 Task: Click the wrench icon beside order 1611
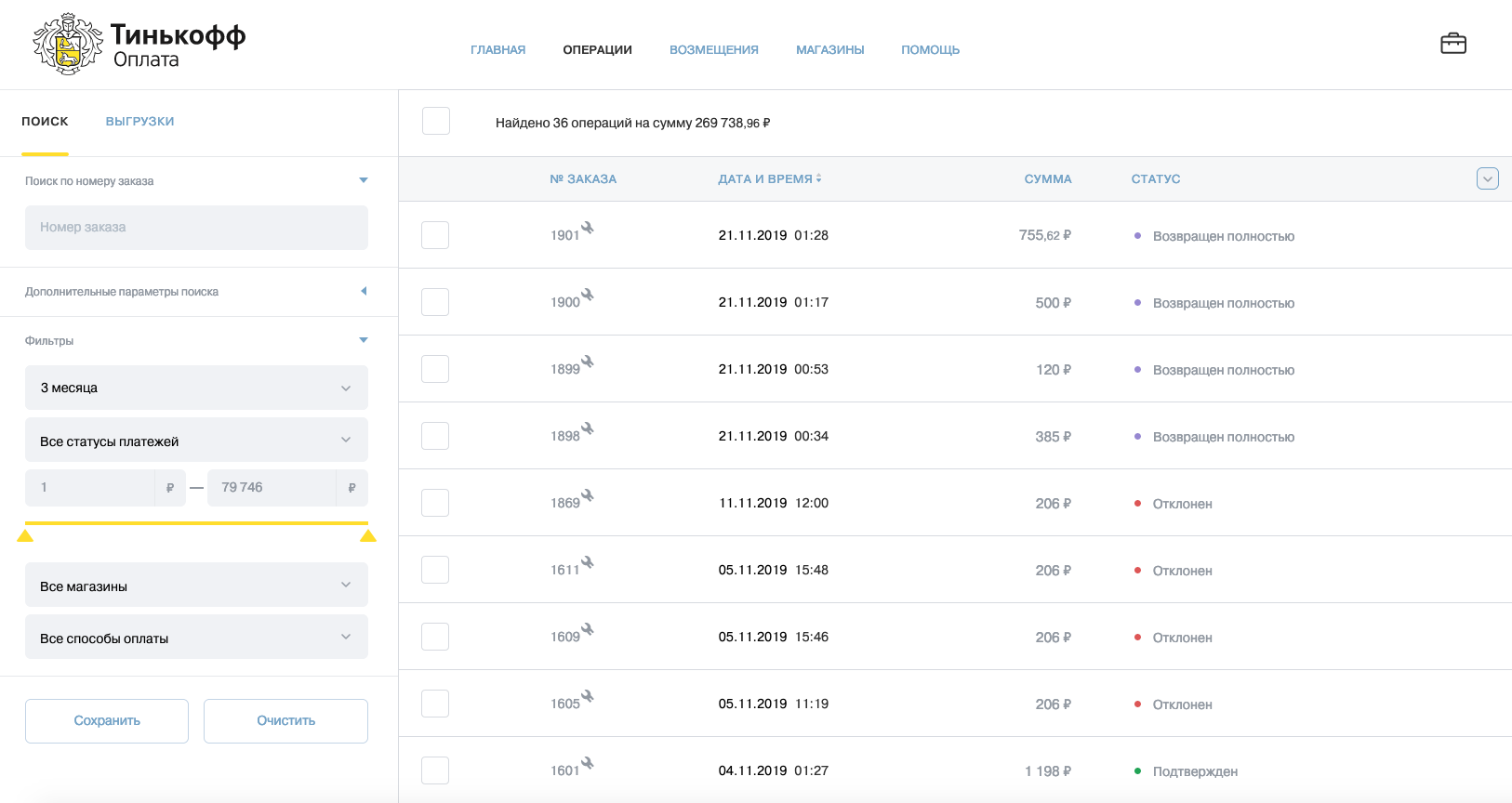pos(588,562)
